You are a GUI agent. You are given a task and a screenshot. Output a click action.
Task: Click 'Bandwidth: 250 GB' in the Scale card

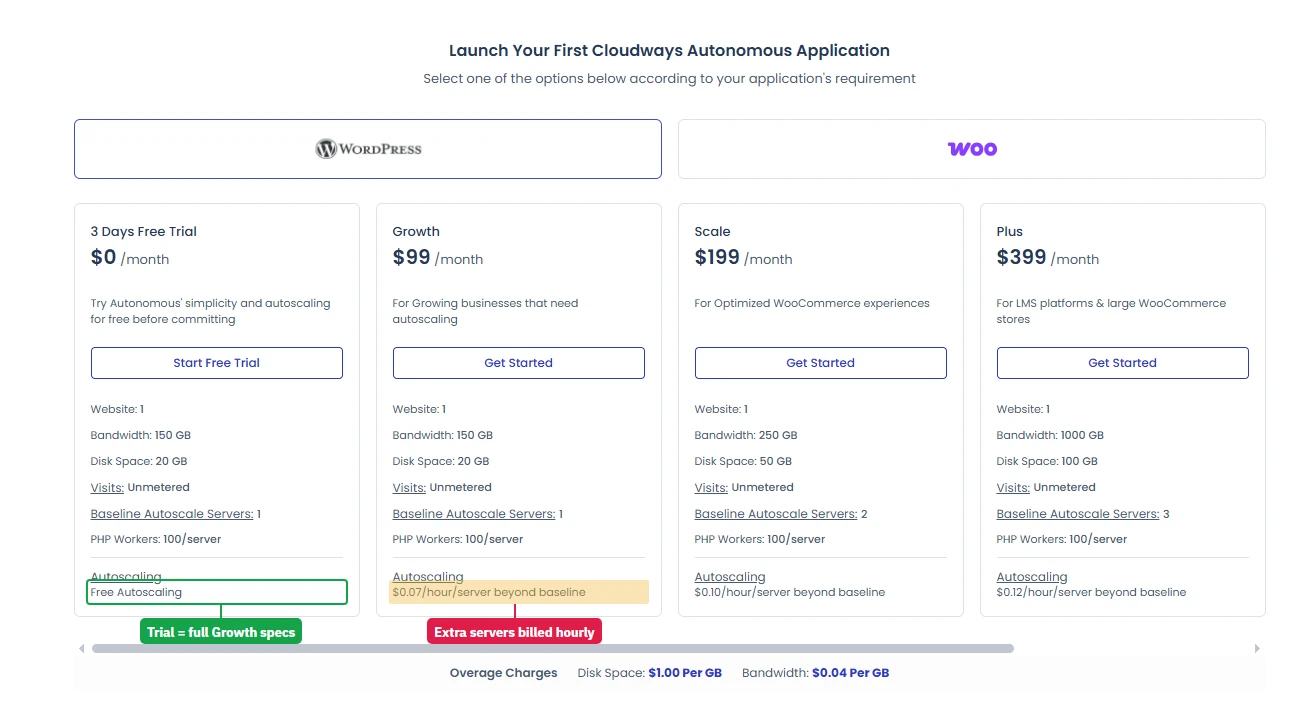coord(746,435)
